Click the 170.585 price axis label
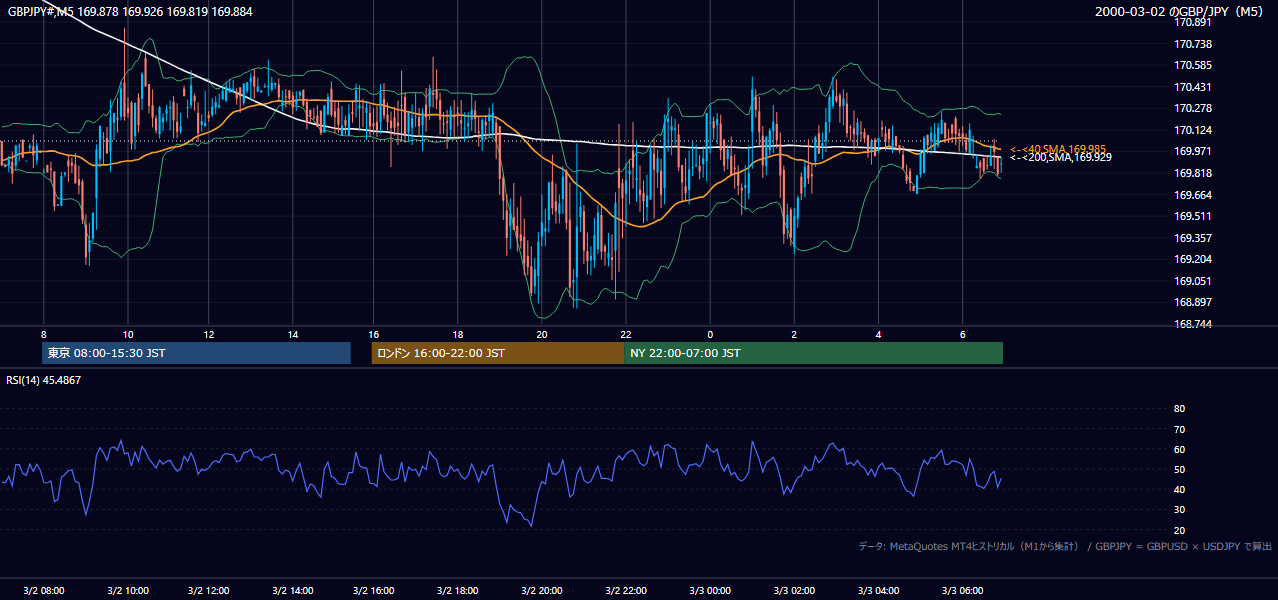Viewport: 1278px width, 600px height. (1193, 66)
